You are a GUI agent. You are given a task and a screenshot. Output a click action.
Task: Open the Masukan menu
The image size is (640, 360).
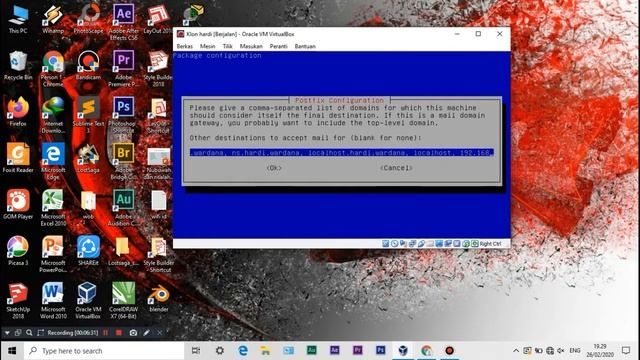click(251, 46)
